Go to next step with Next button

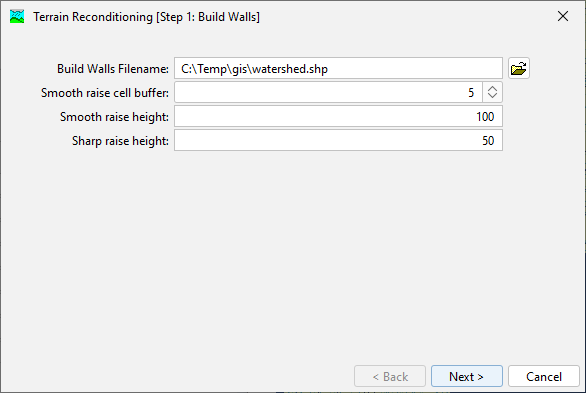coord(466,376)
